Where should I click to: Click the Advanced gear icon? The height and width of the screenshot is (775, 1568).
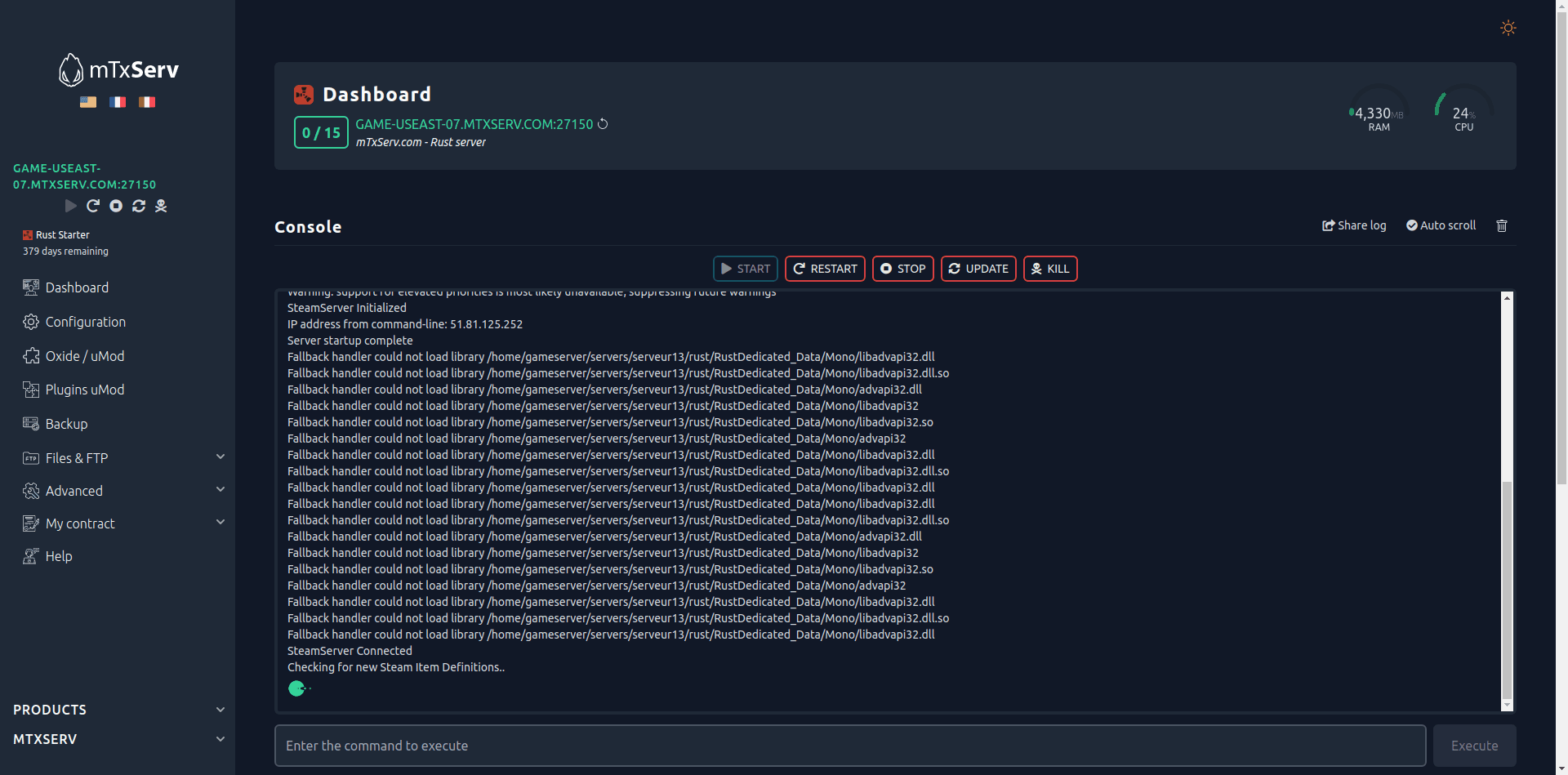pyautogui.click(x=31, y=491)
